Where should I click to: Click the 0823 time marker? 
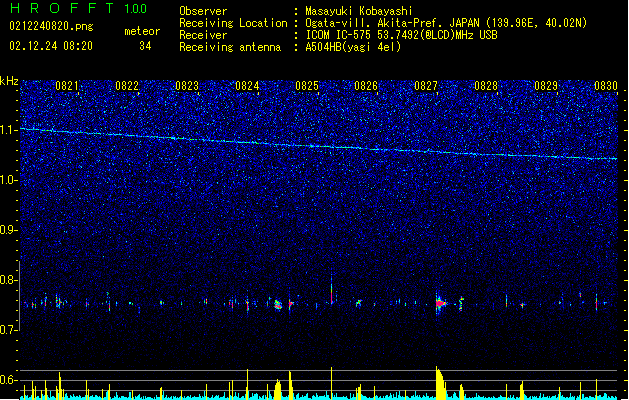(x=187, y=86)
